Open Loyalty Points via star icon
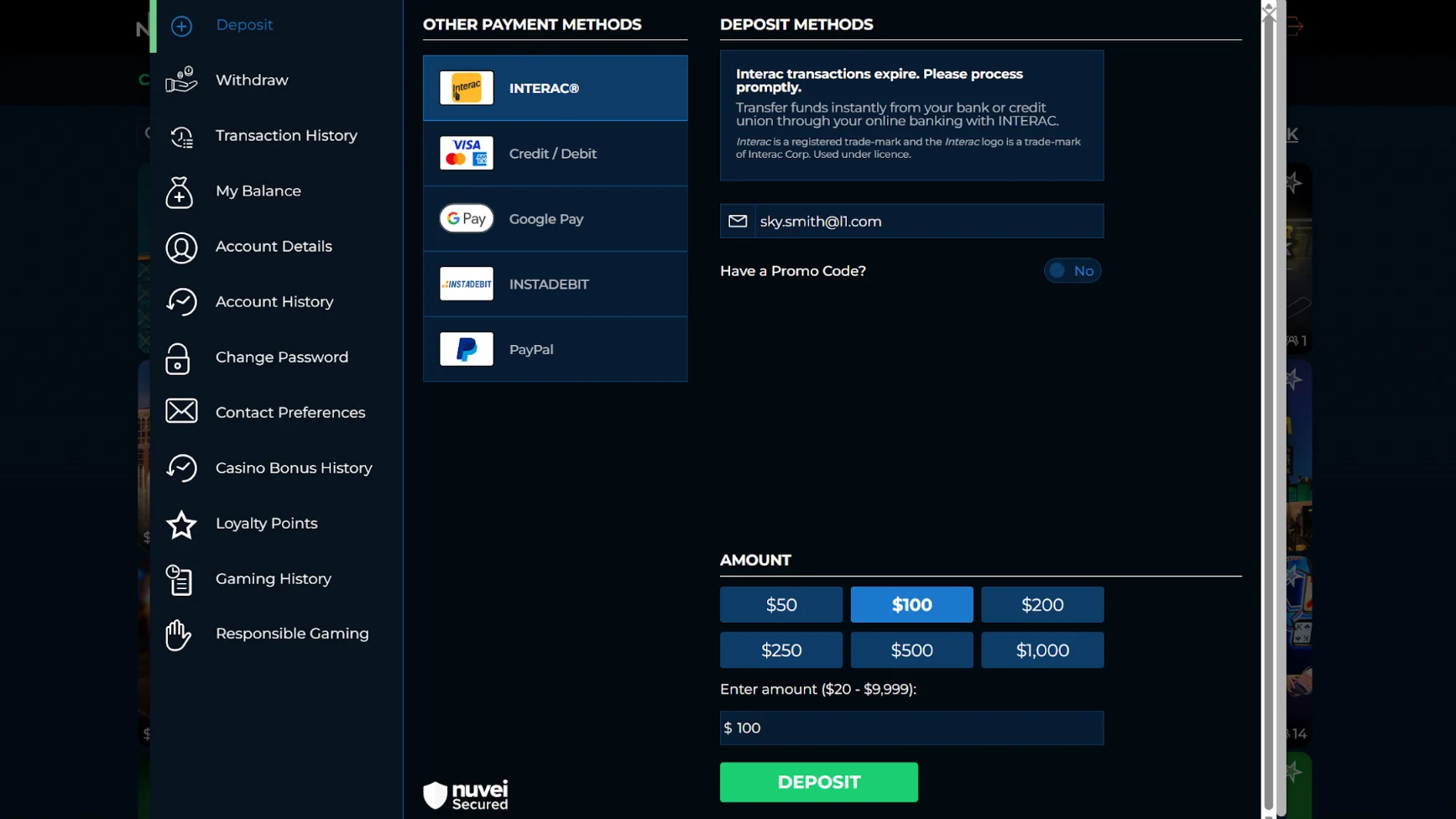 click(181, 524)
